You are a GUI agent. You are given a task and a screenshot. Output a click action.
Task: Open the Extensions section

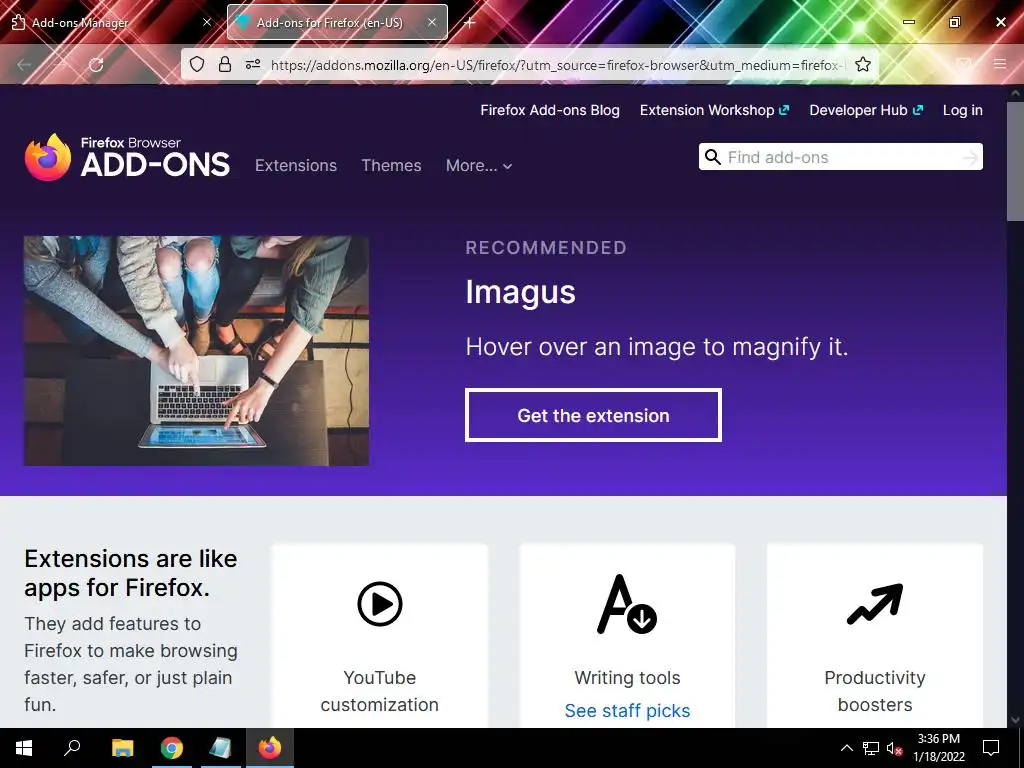coord(296,165)
